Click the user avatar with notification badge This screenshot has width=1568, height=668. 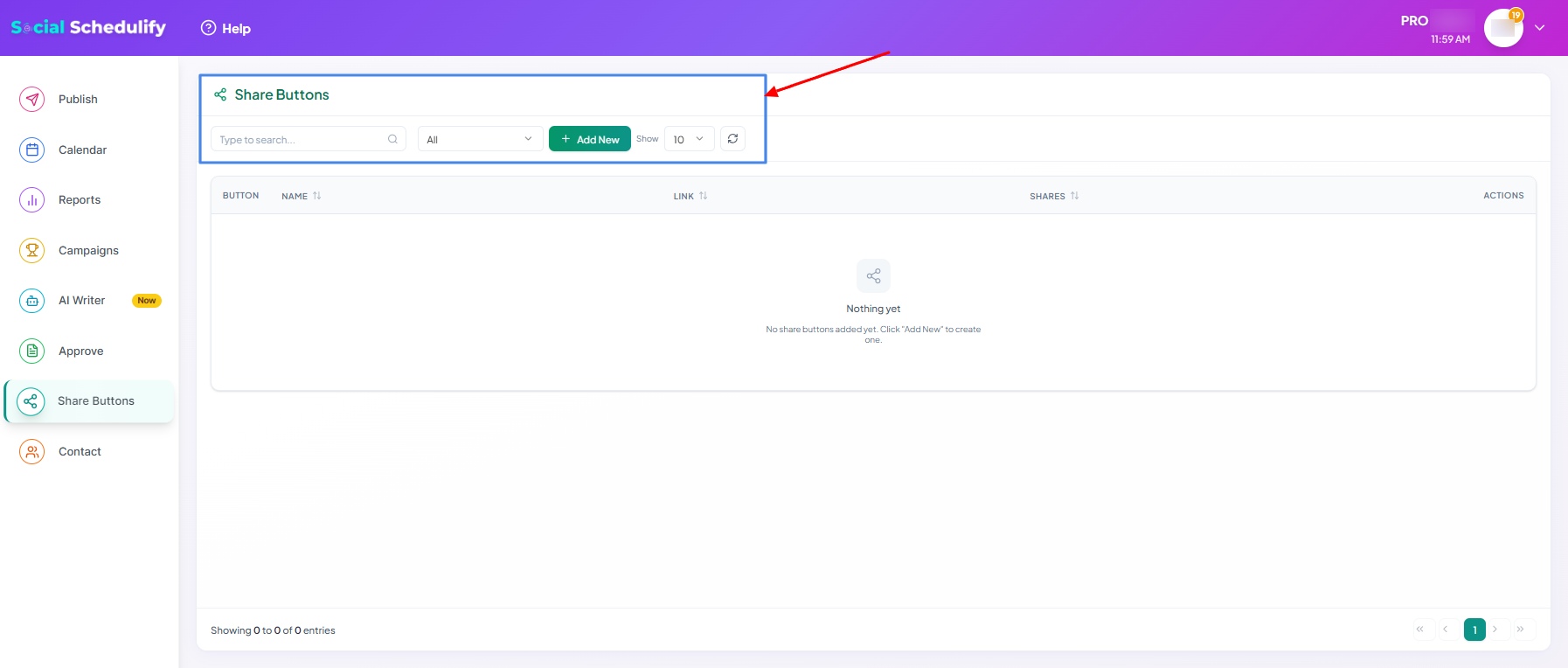click(1503, 28)
